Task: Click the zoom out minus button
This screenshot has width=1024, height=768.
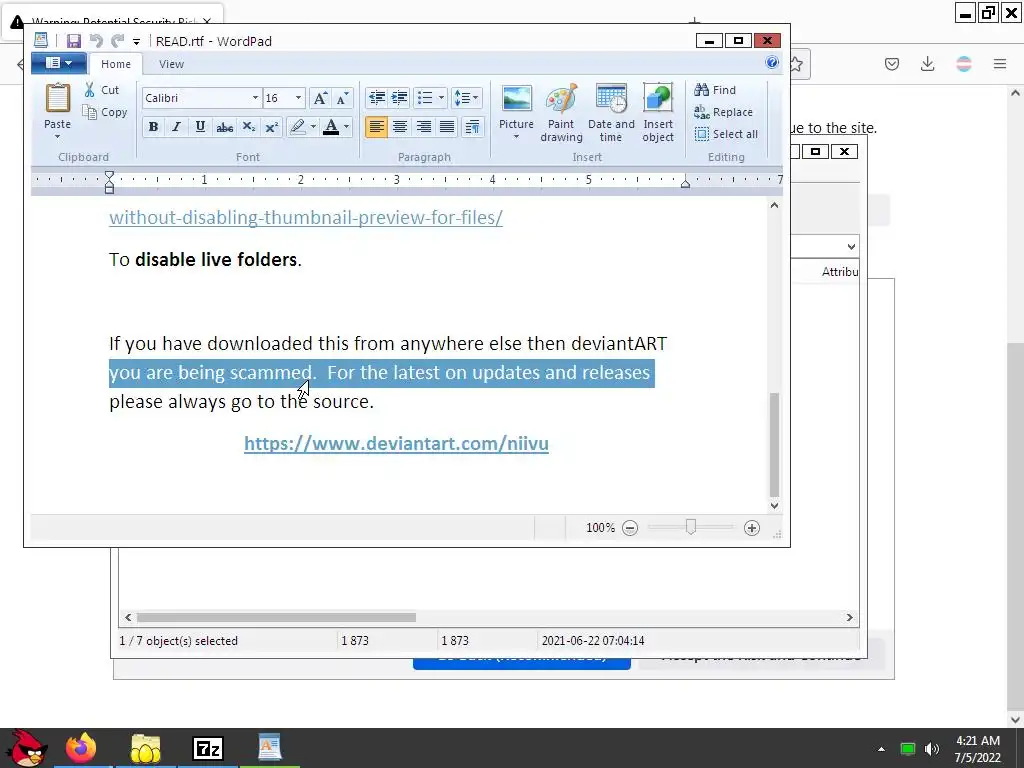Action: coord(630,528)
